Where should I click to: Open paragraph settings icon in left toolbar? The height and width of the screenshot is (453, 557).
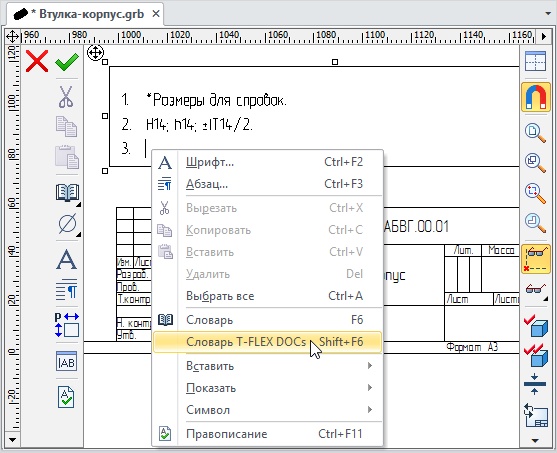coord(66,289)
